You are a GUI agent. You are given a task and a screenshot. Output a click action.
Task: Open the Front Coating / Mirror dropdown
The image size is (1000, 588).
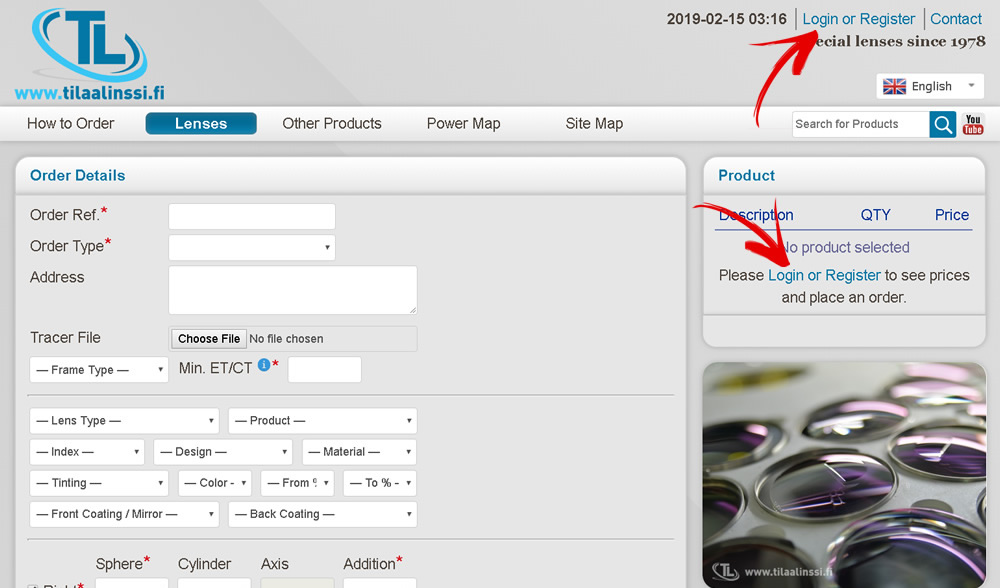(x=124, y=514)
